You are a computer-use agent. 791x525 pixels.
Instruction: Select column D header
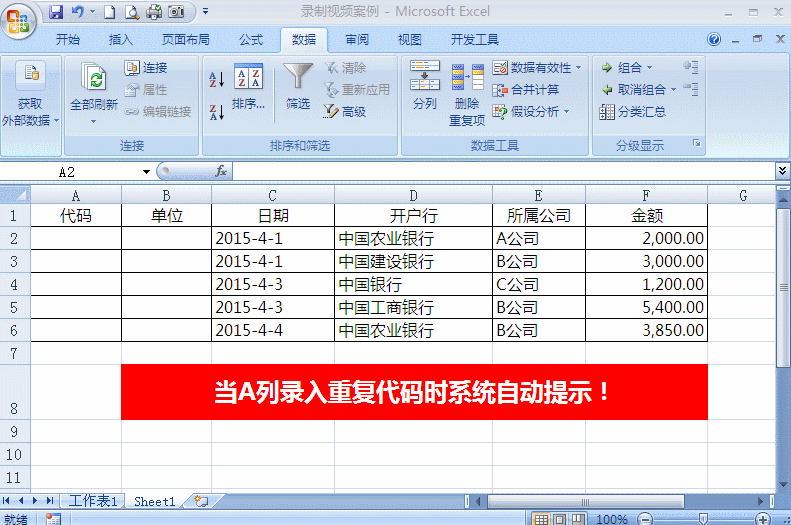click(x=413, y=195)
